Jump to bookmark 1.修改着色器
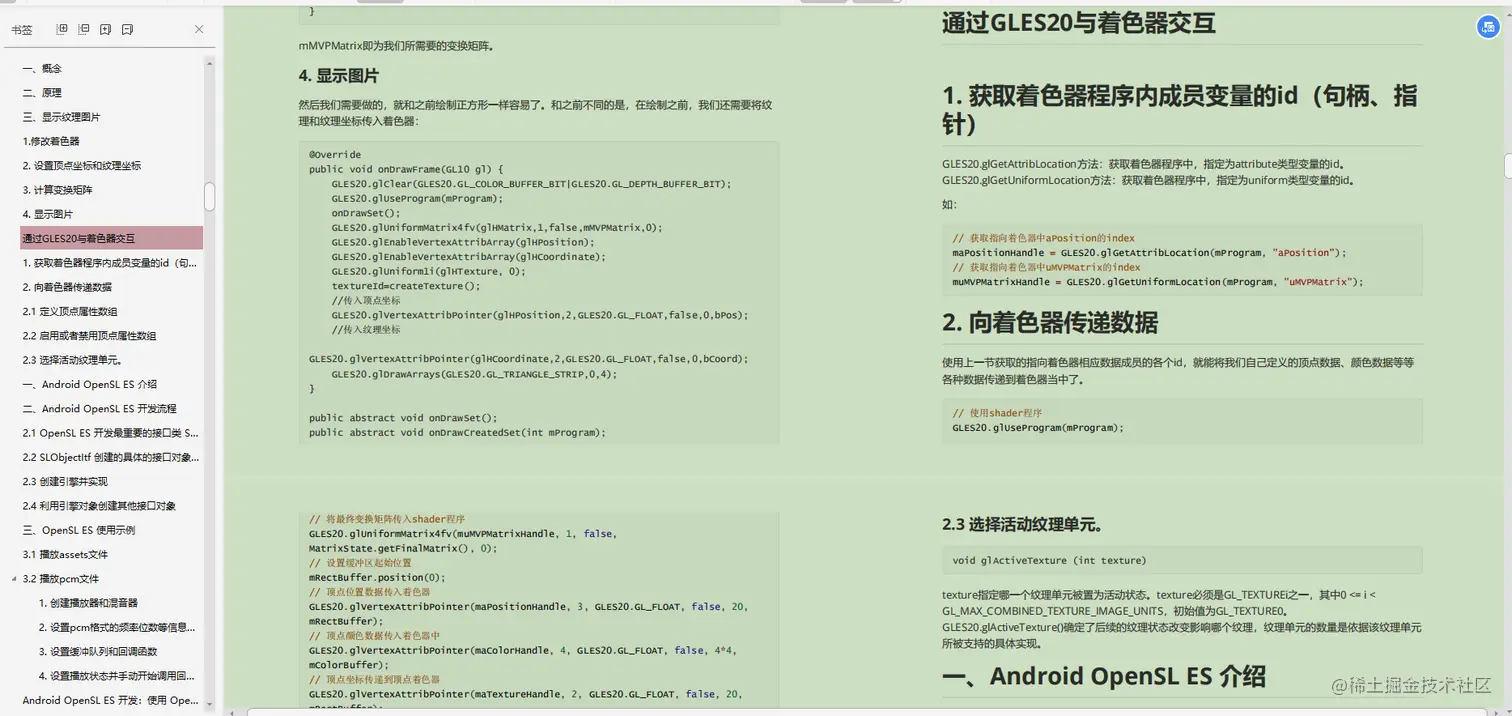Image resolution: width=1512 pixels, height=716 pixels. tap(51, 141)
